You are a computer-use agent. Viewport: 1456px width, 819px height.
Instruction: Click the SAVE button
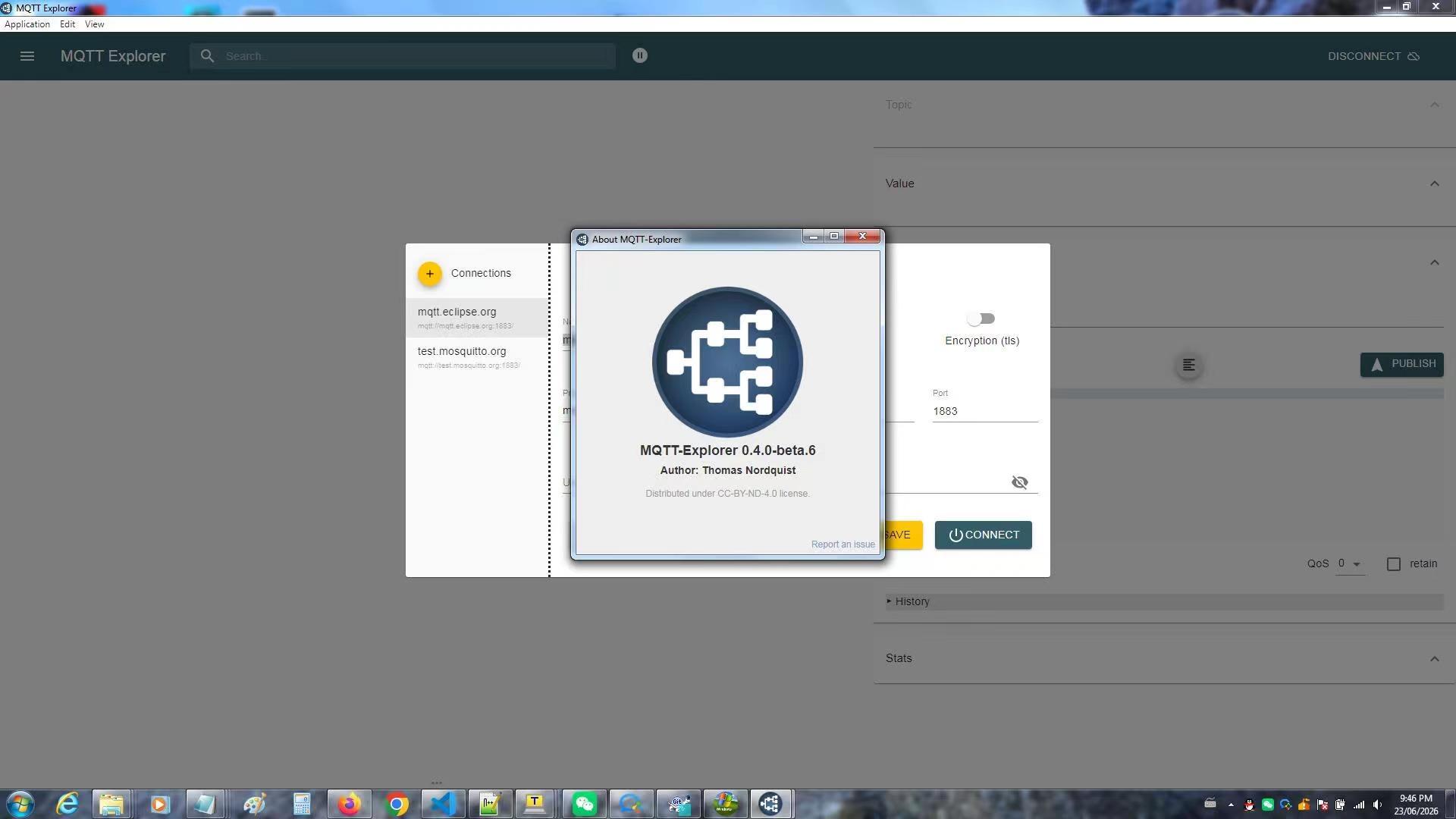[903, 535]
